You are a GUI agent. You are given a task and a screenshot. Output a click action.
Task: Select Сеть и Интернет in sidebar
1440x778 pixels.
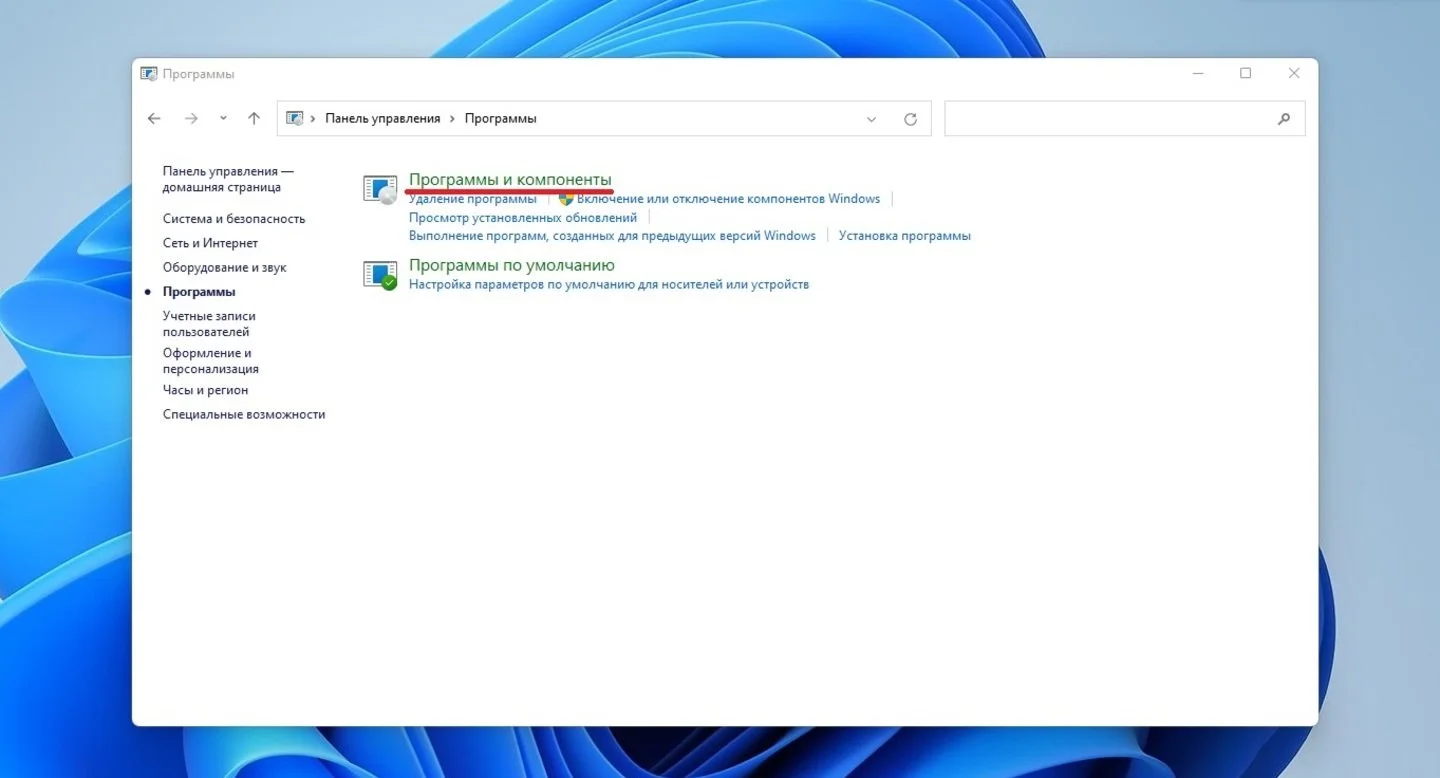click(210, 243)
